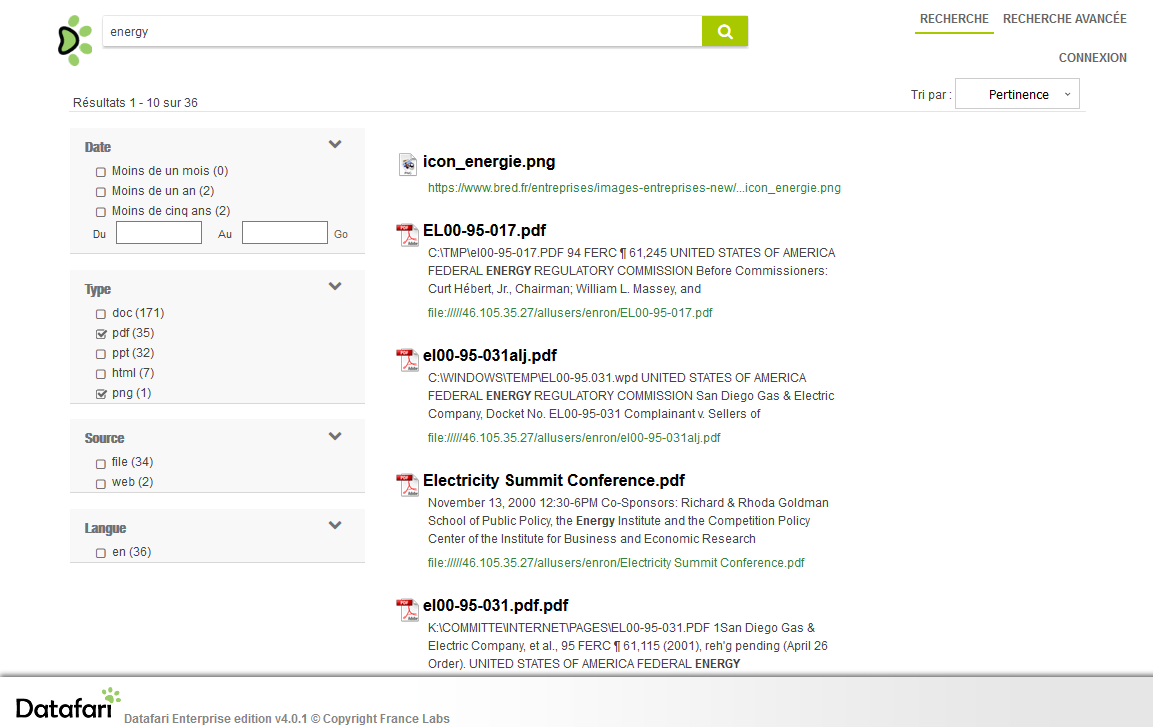
Task: Check the 'Moins de cinq ans' filter
Action: pyautogui.click(x=101, y=212)
